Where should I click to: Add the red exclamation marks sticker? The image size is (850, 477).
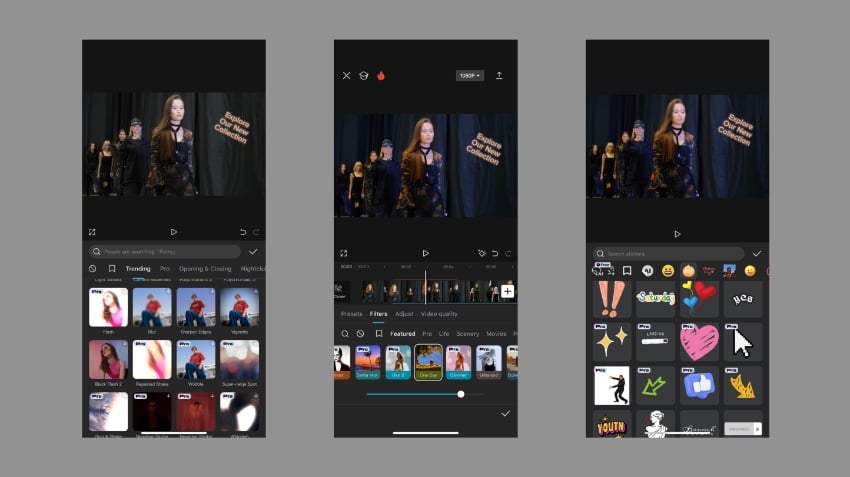point(612,298)
